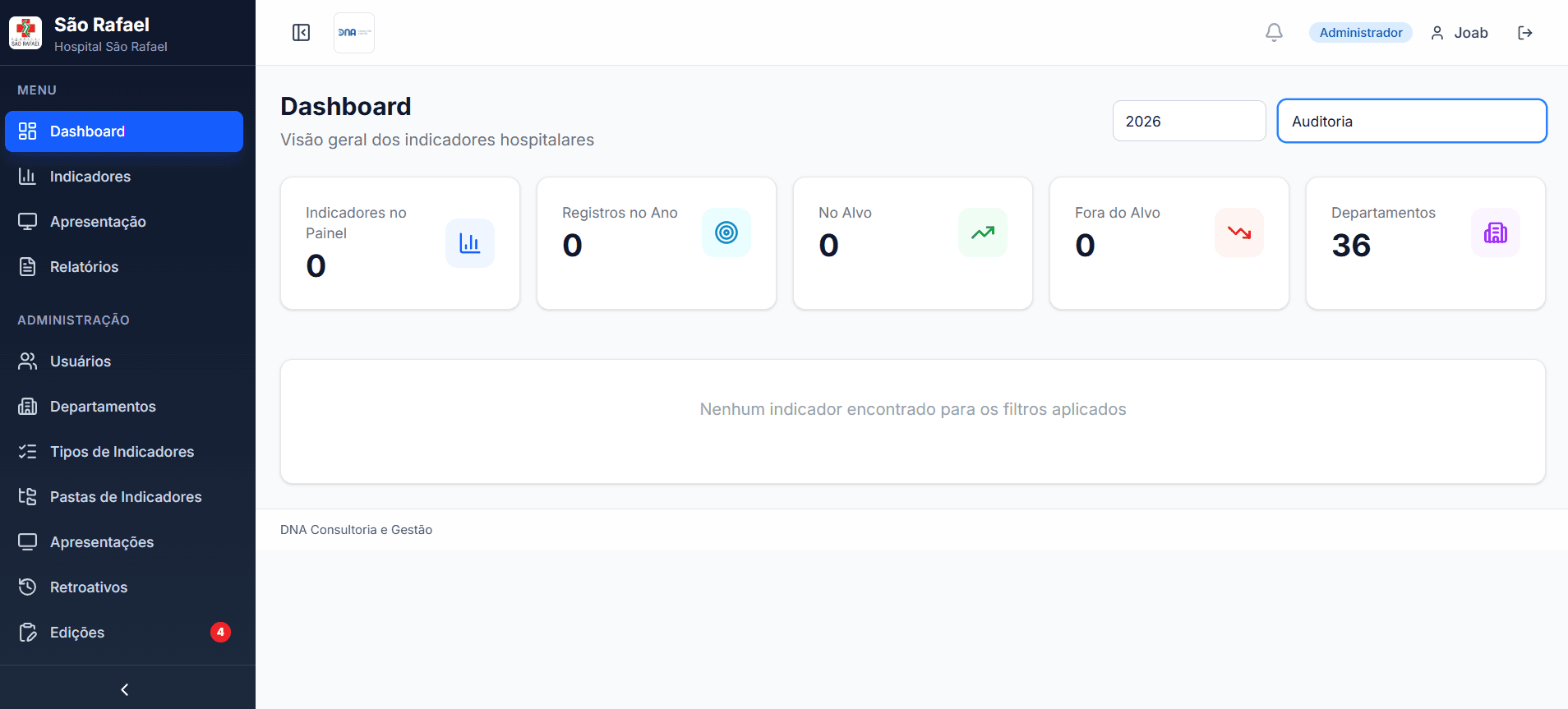This screenshot has height=709, width=1568.
Task: Click the Tipos de Indicadores checklist icon
Action: 28,452
